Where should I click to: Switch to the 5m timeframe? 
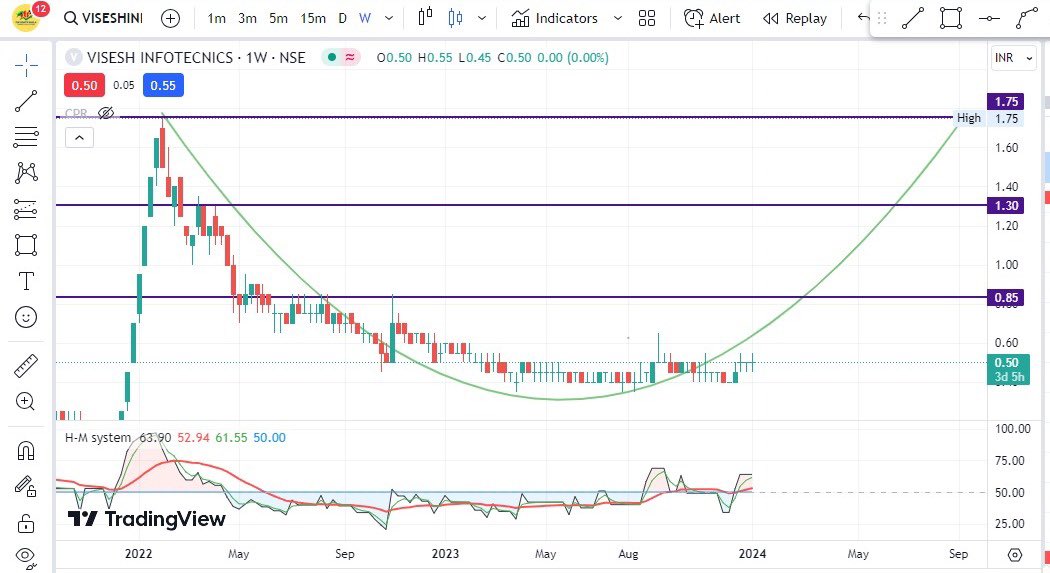coord(278,18)
